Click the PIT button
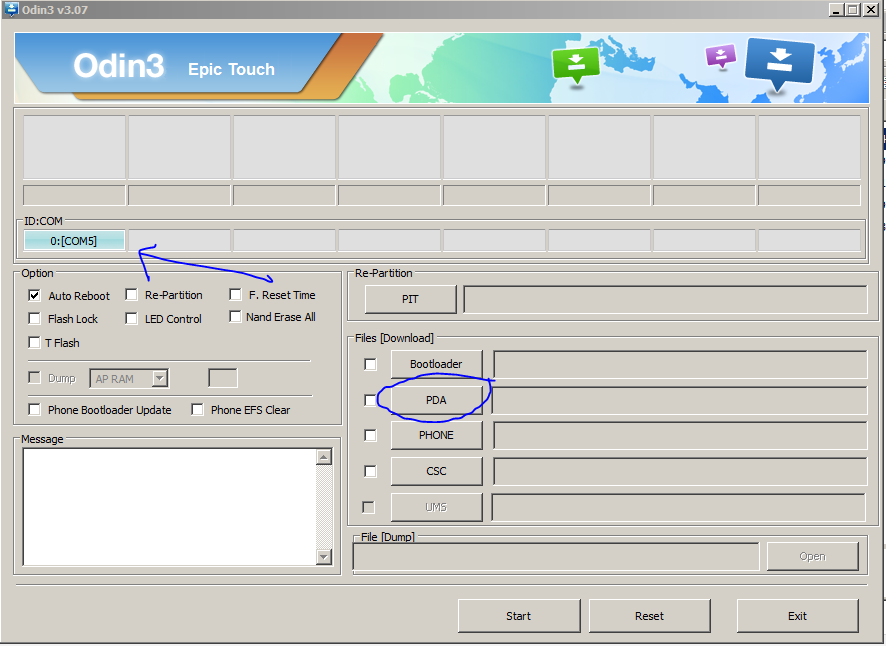 click(x=410, y=299)
